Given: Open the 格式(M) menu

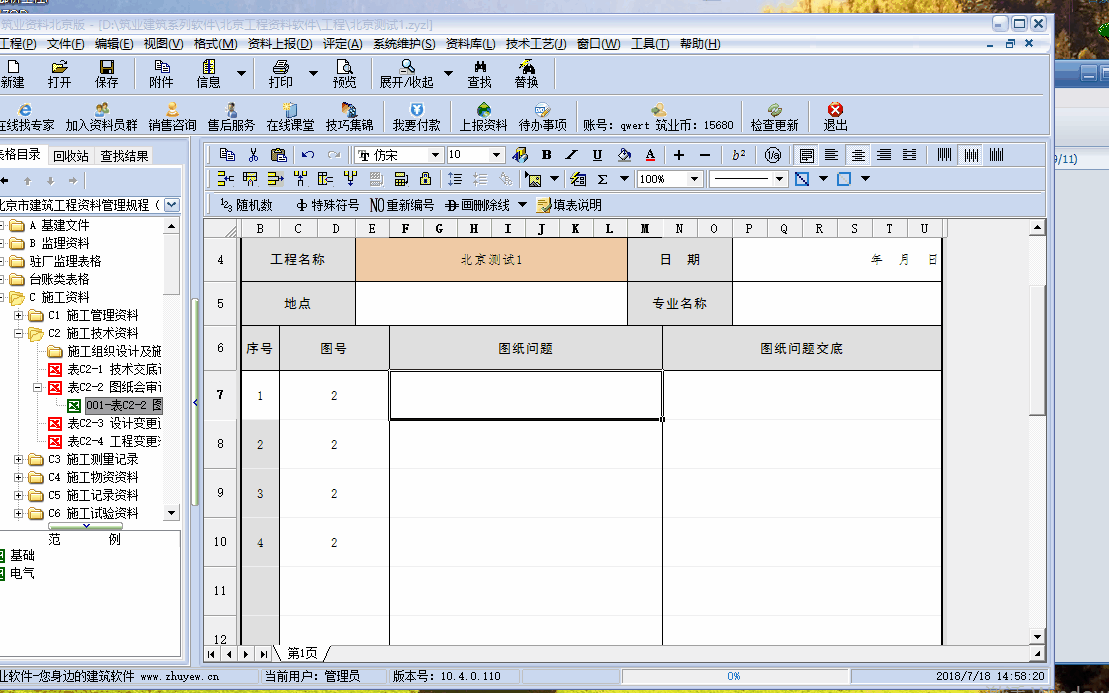Looking at the screenshot, I should pos(215,44).
